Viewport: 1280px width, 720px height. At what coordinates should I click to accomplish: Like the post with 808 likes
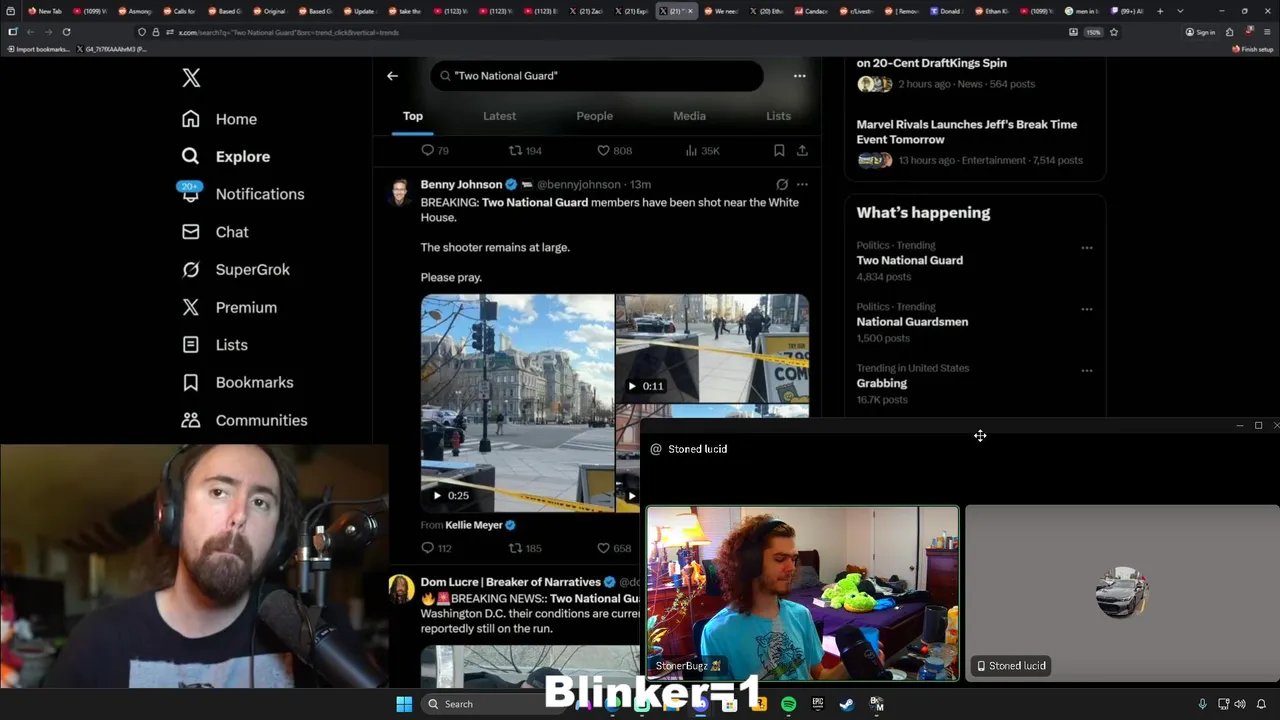point(614,151)
